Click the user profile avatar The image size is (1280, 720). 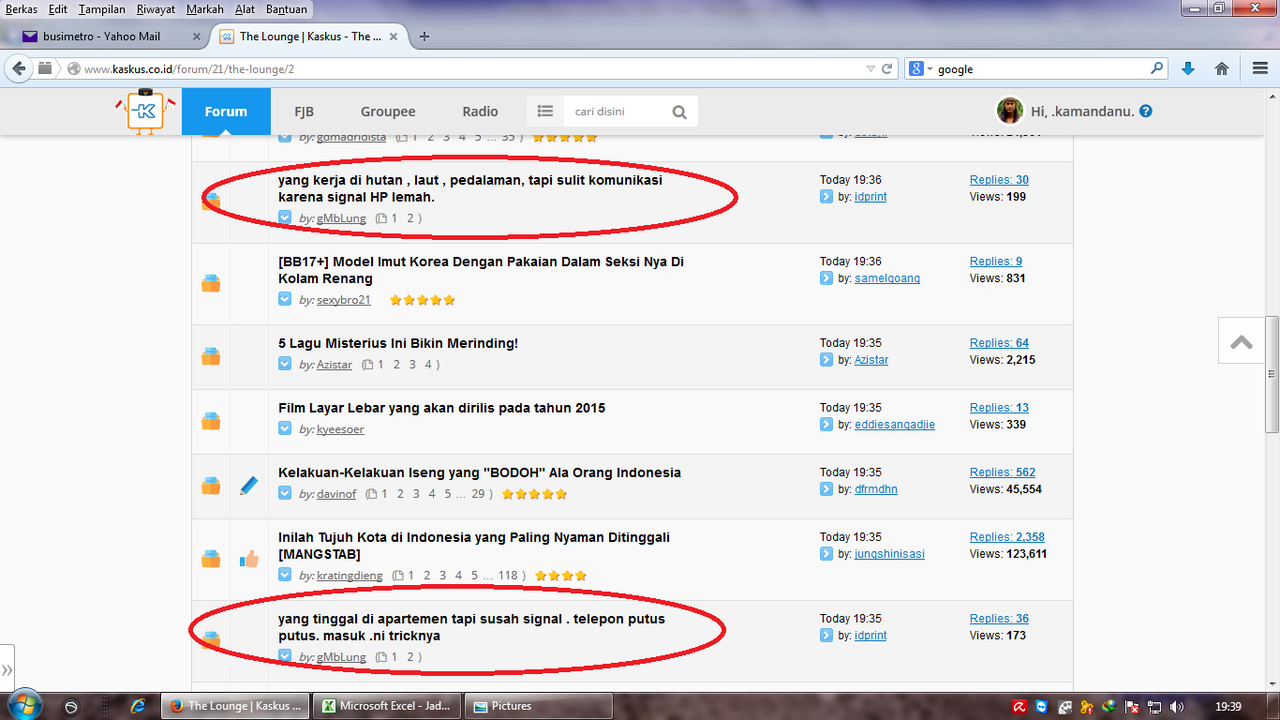[1010, 111]
